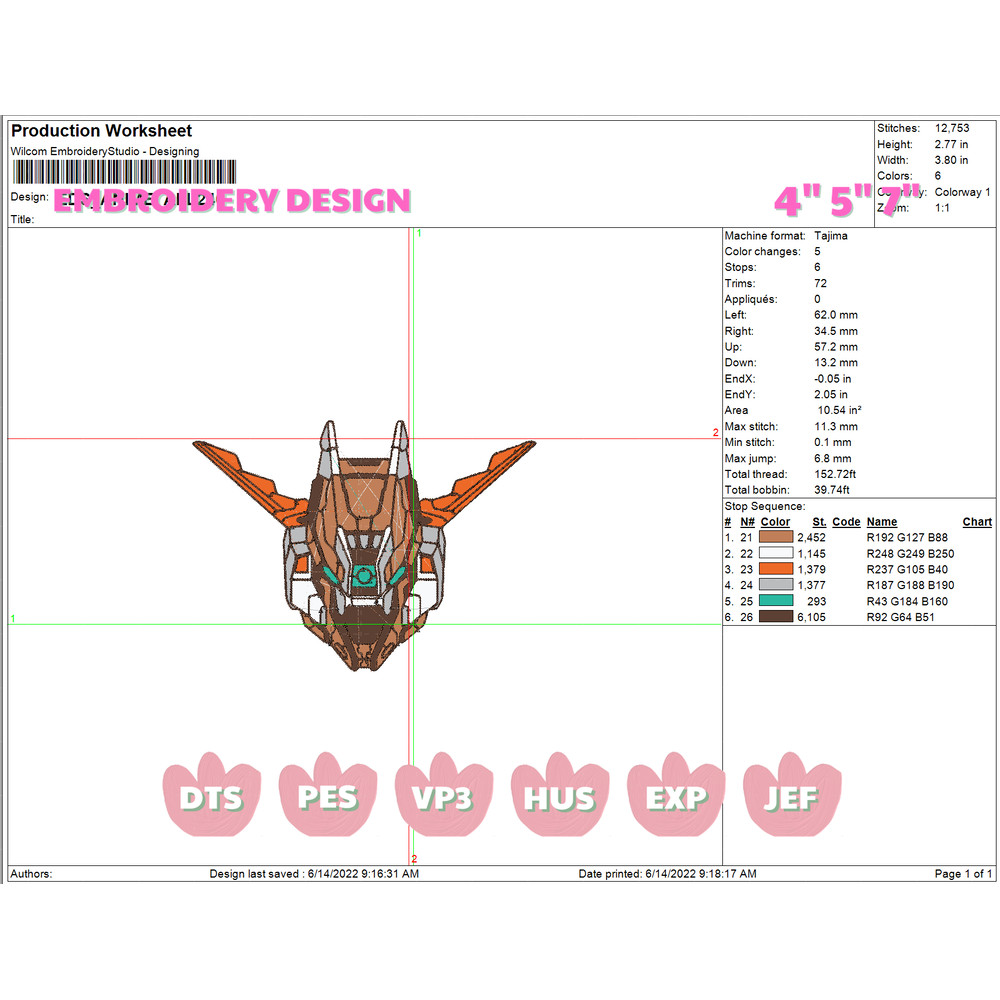The height and width of the screenshot is (1000, 1000).
Task: Pick the HUS format badge
Action: pyautogui.click(x=559, y=796)
